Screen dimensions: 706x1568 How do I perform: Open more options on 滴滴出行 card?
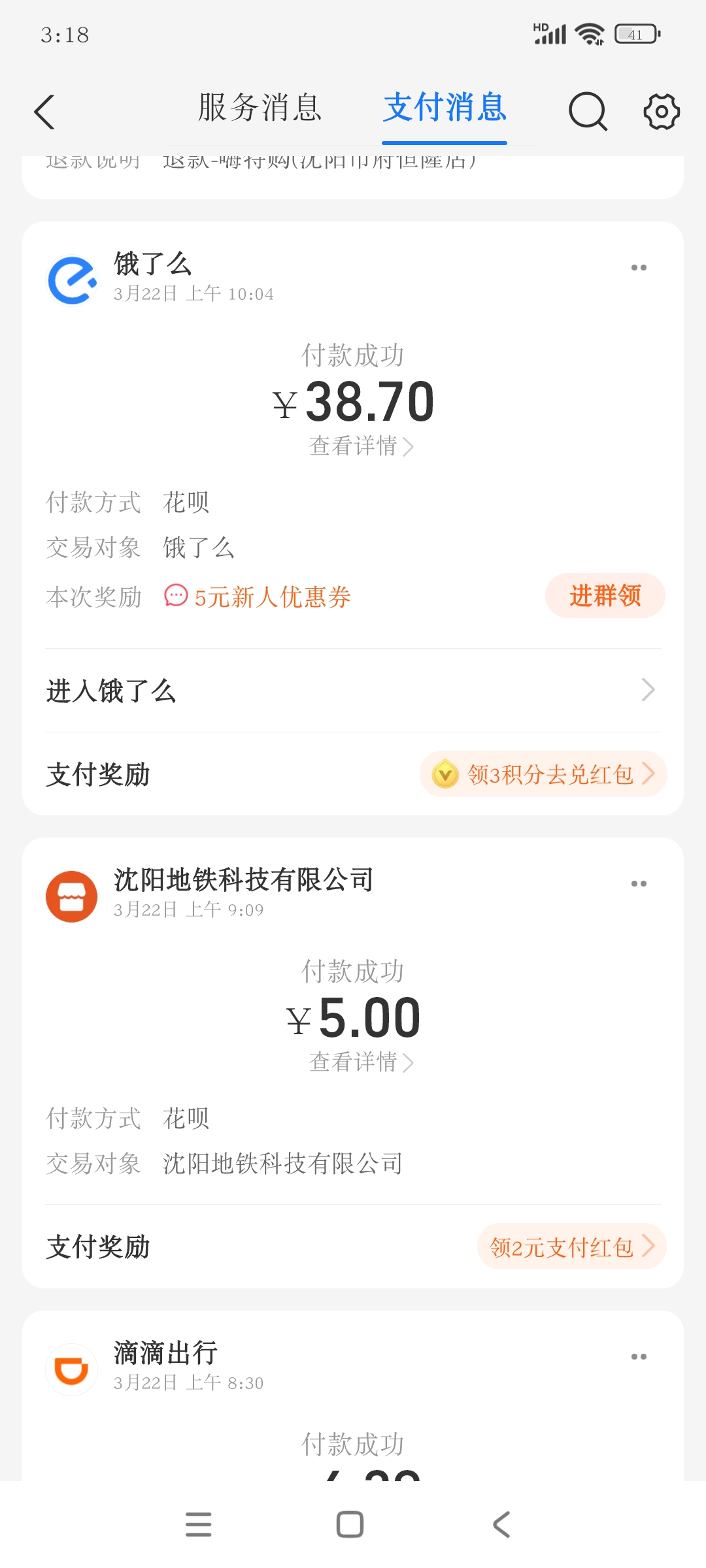tap(639, 1357)
